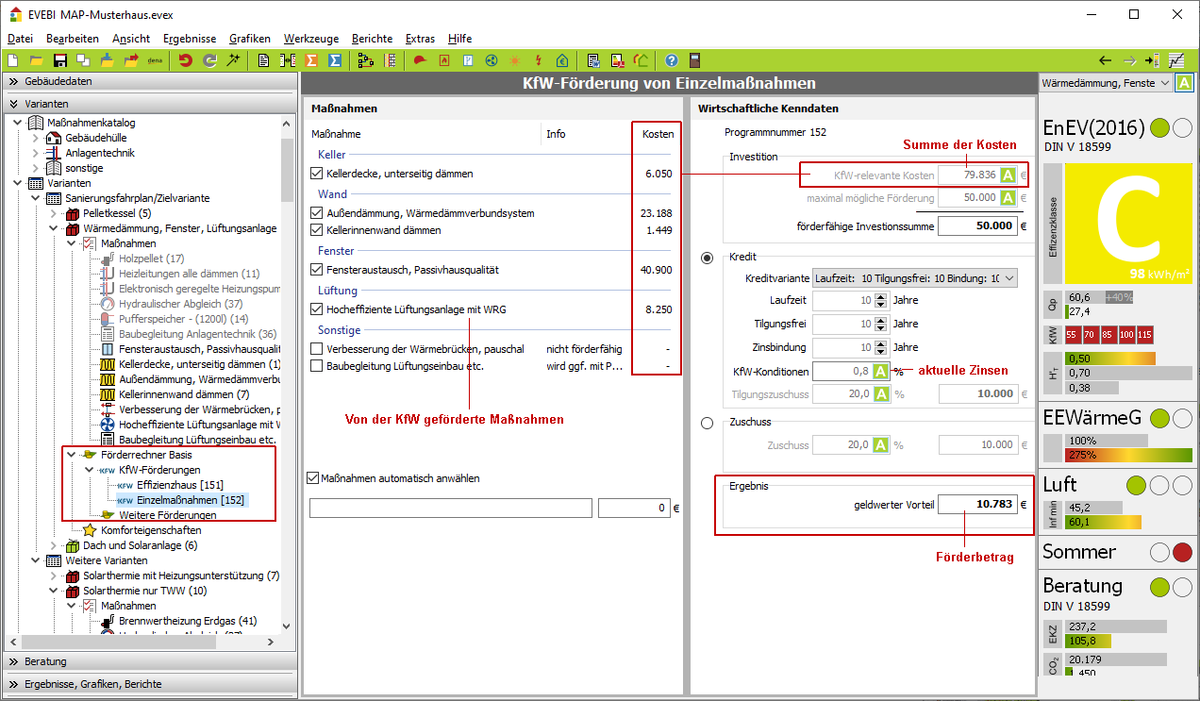
Task: Uncheck Fensteraustausch, Passivhausqualität
Action: [x=317, y=270]
